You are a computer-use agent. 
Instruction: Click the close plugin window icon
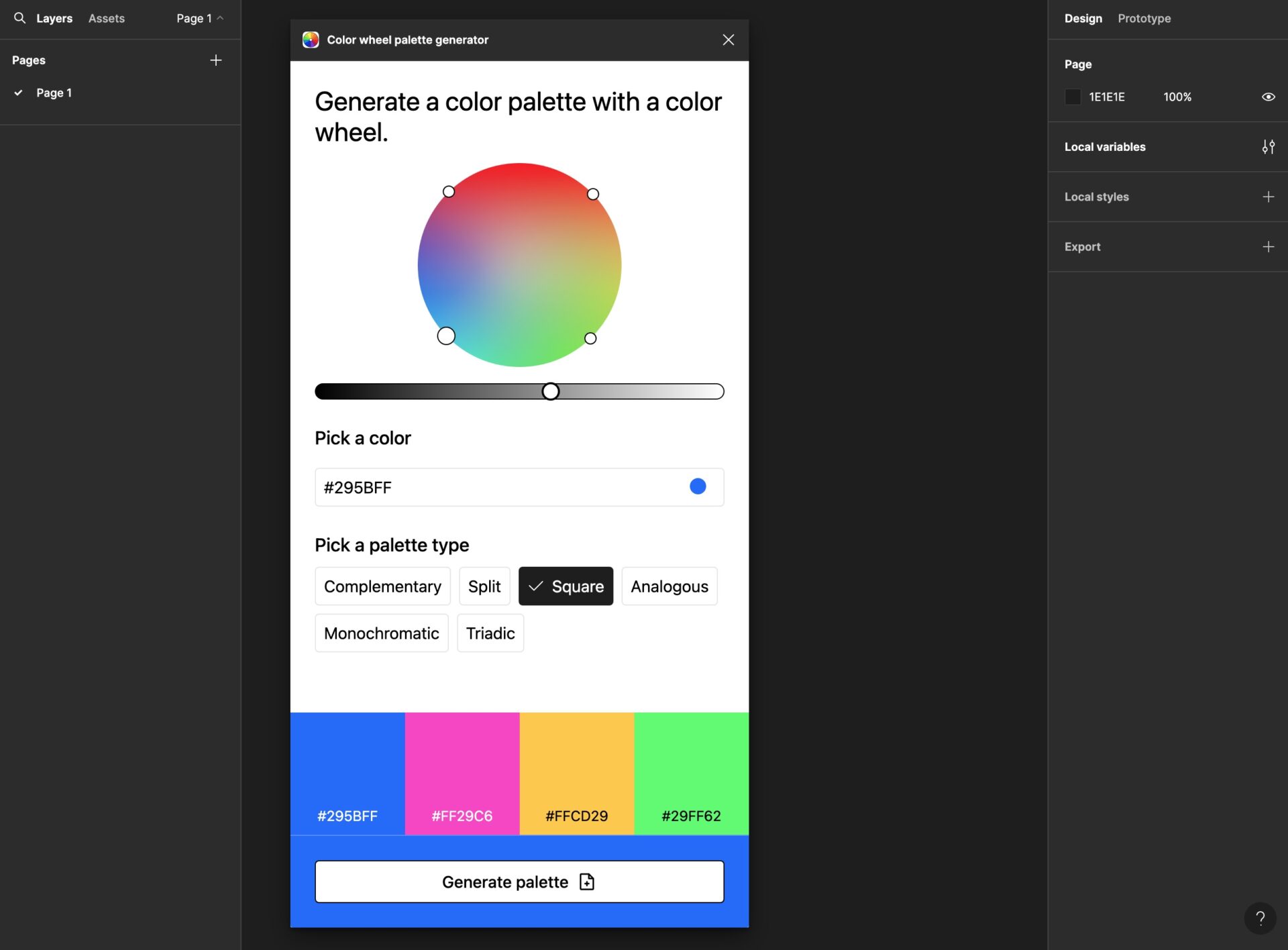[729, 39]
